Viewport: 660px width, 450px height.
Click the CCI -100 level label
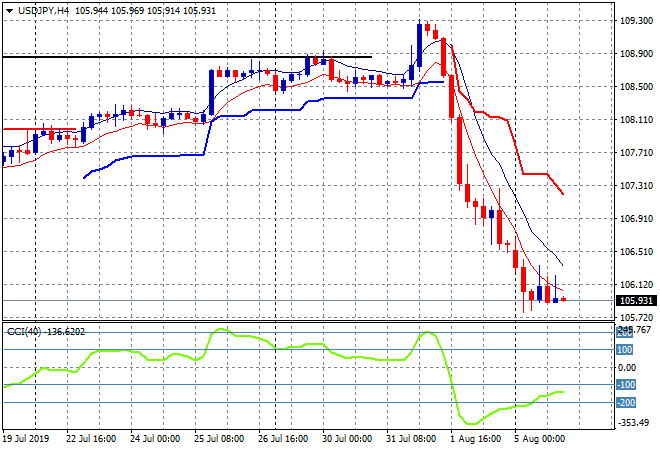tap(626, 385)
